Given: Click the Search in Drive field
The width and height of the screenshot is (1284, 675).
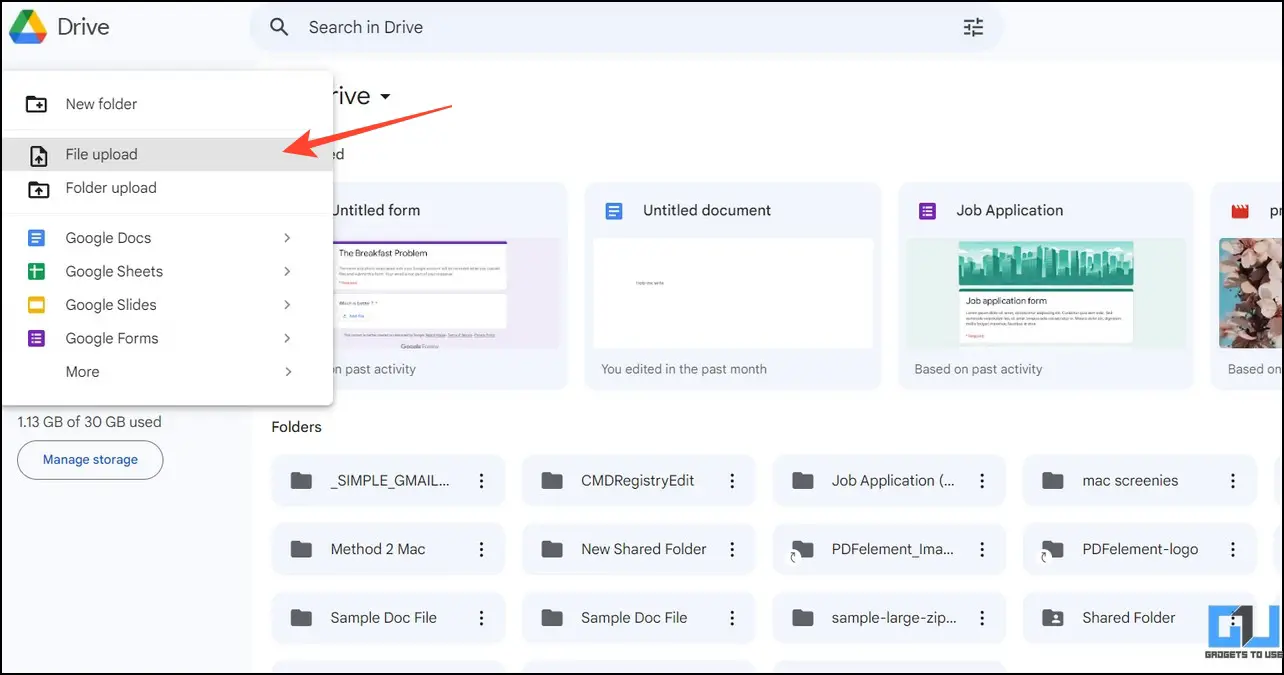Looking at the screenshot, I should [626, 27].
